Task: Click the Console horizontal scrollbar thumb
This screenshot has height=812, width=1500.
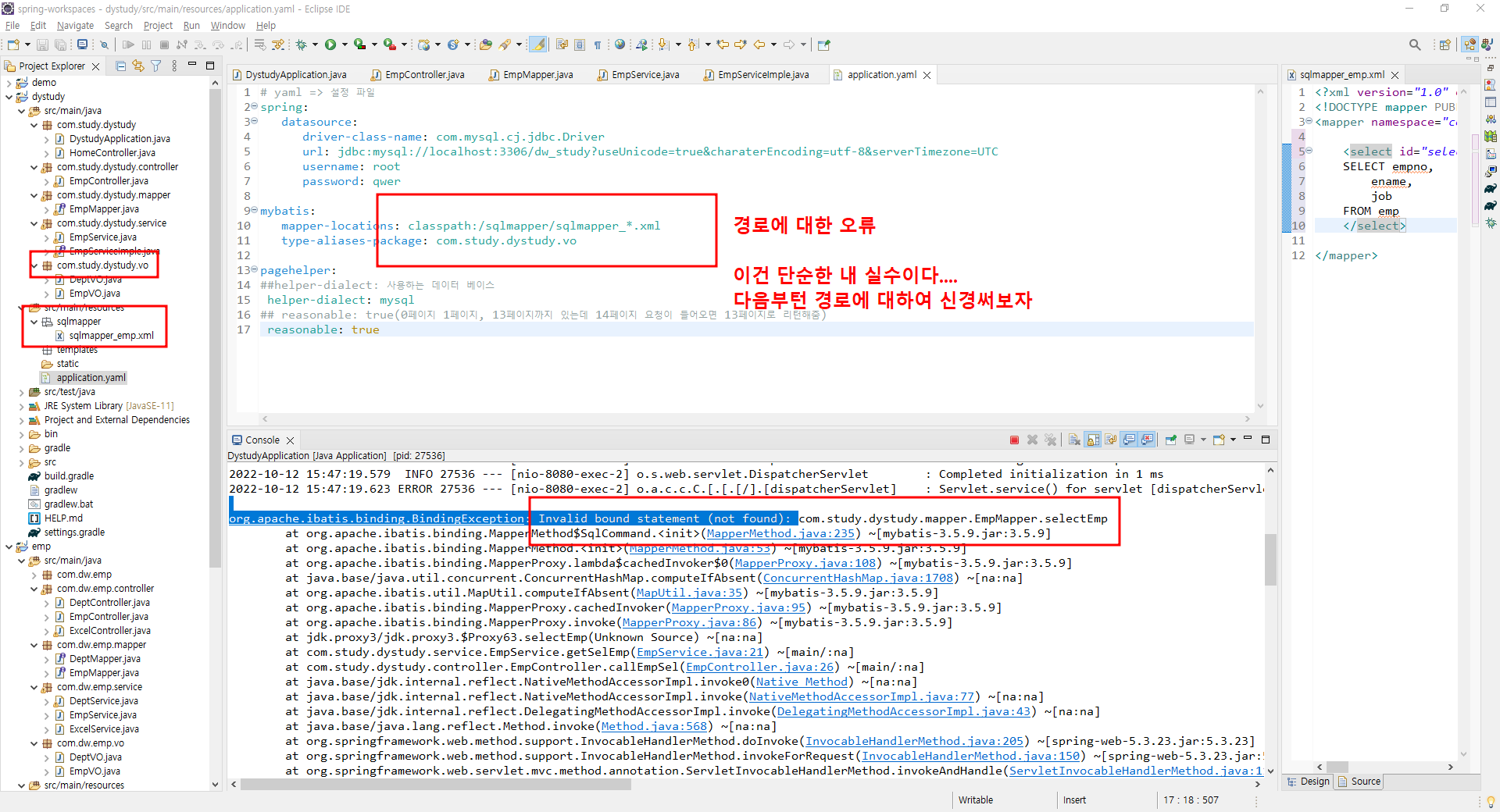Action: (x=436, y=784)
